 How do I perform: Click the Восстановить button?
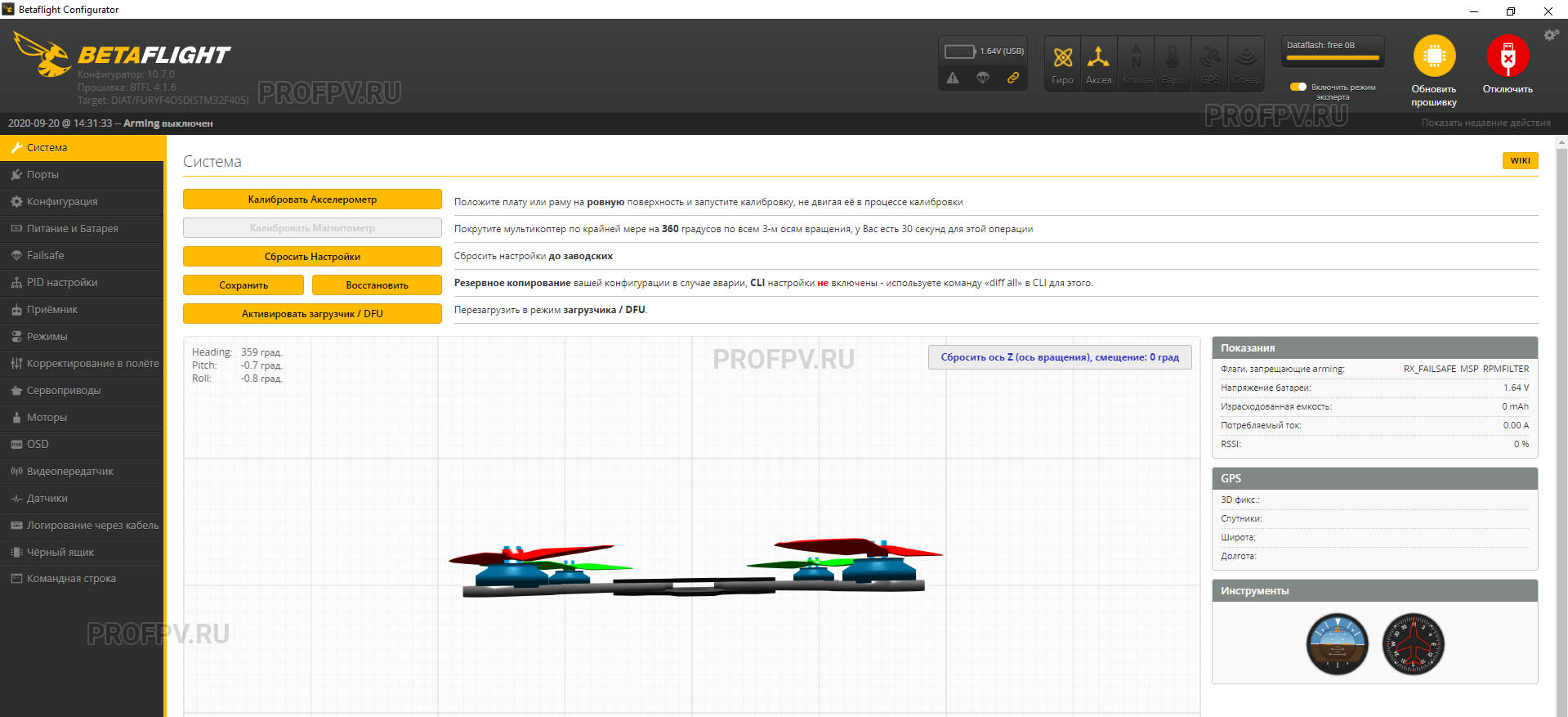(x=377, y=285)
